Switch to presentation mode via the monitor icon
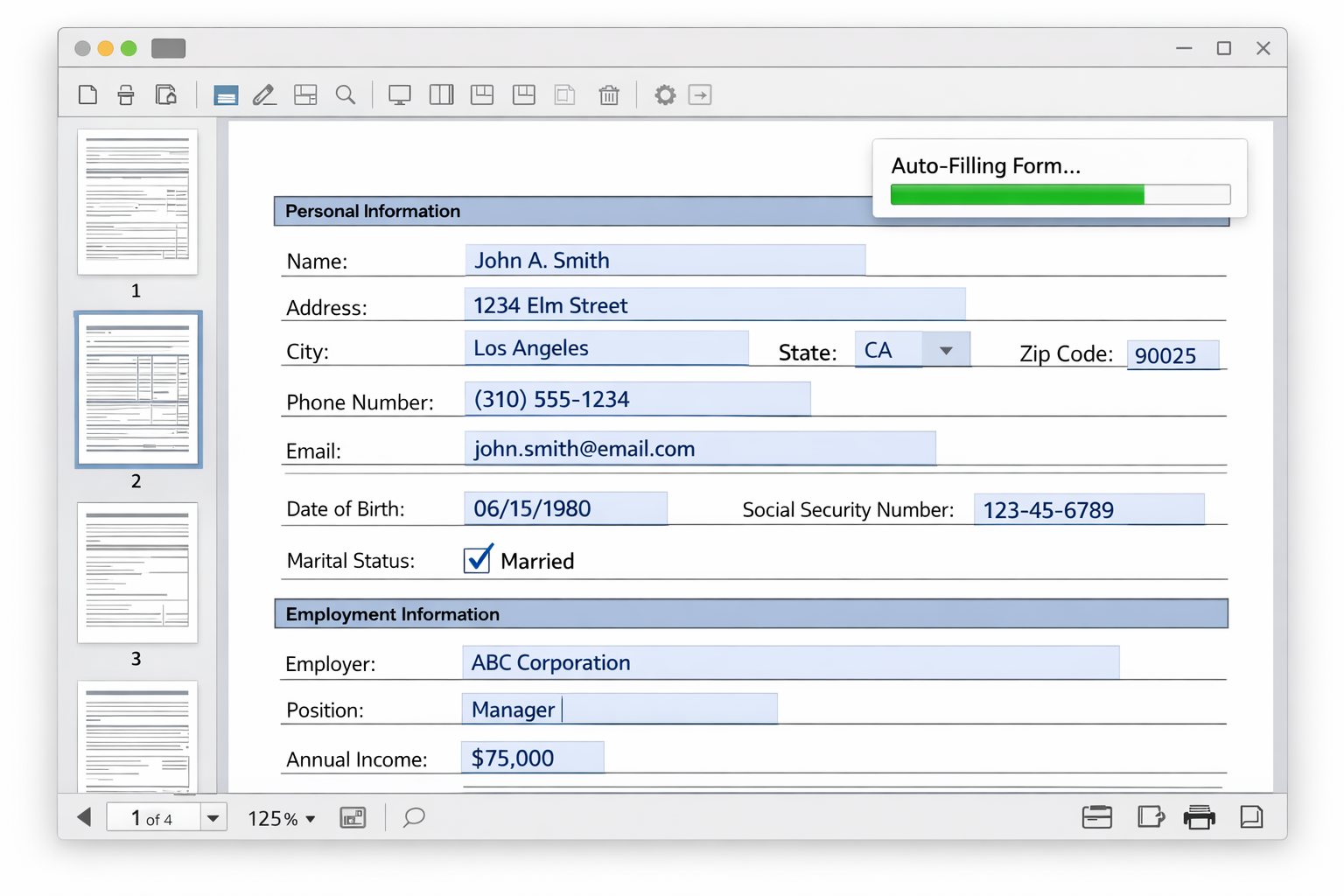The width and height of the screenshot is (1344, 896). tap(400, 94)
